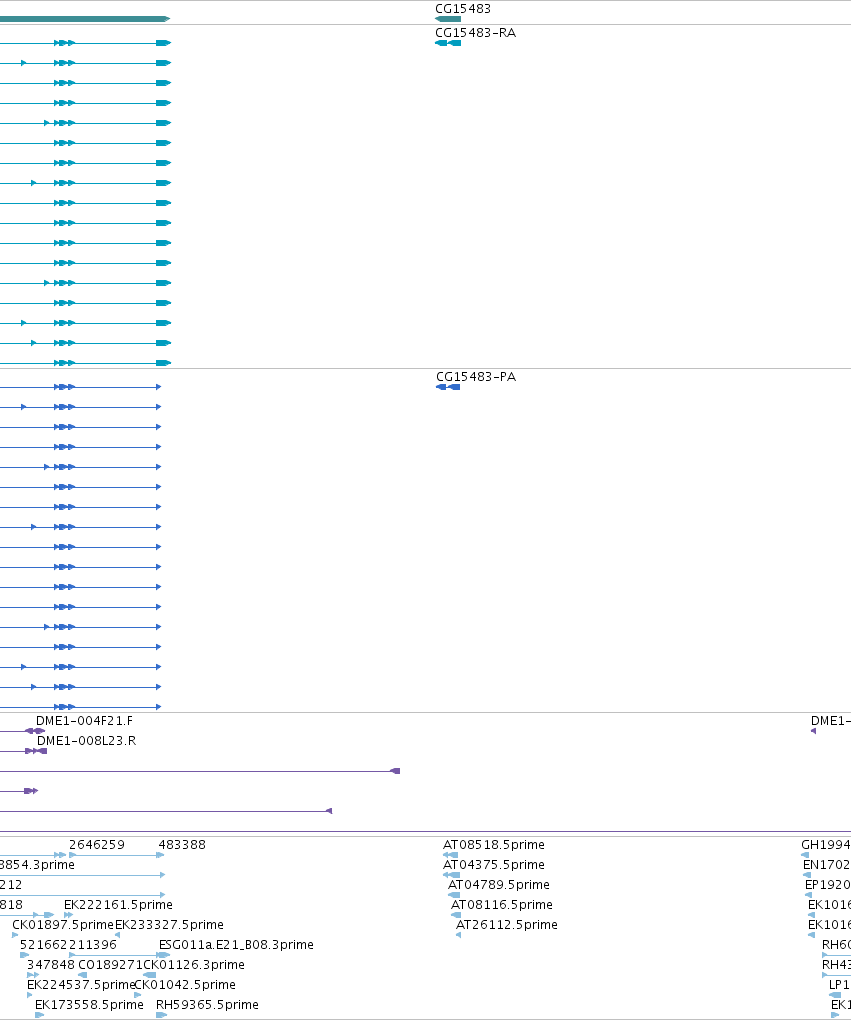
Task: Open the CK01042.5prime EST label
Action: pos(185,985)
